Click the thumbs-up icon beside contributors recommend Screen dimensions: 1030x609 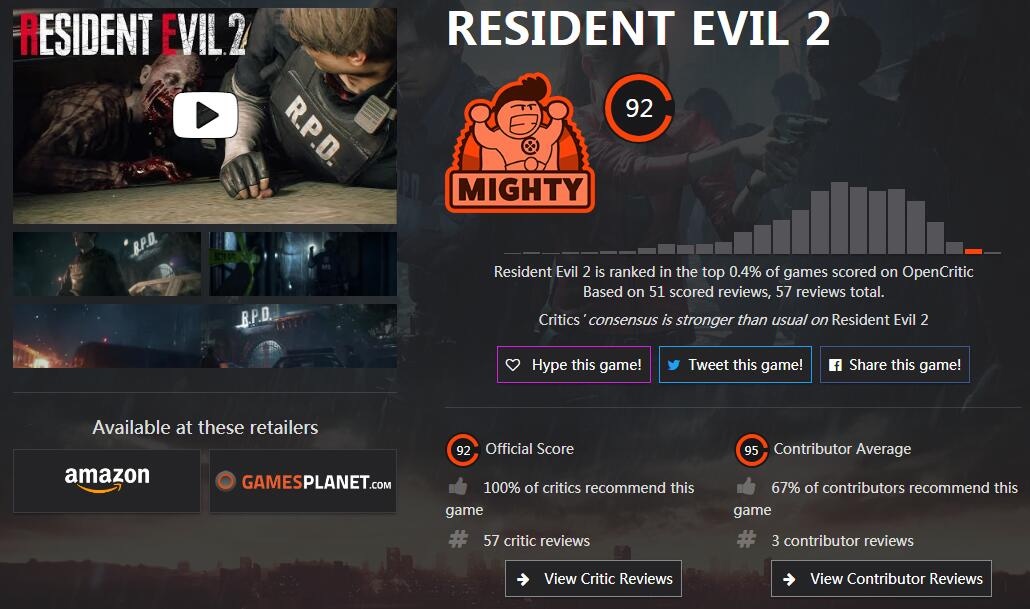point(746,487)
